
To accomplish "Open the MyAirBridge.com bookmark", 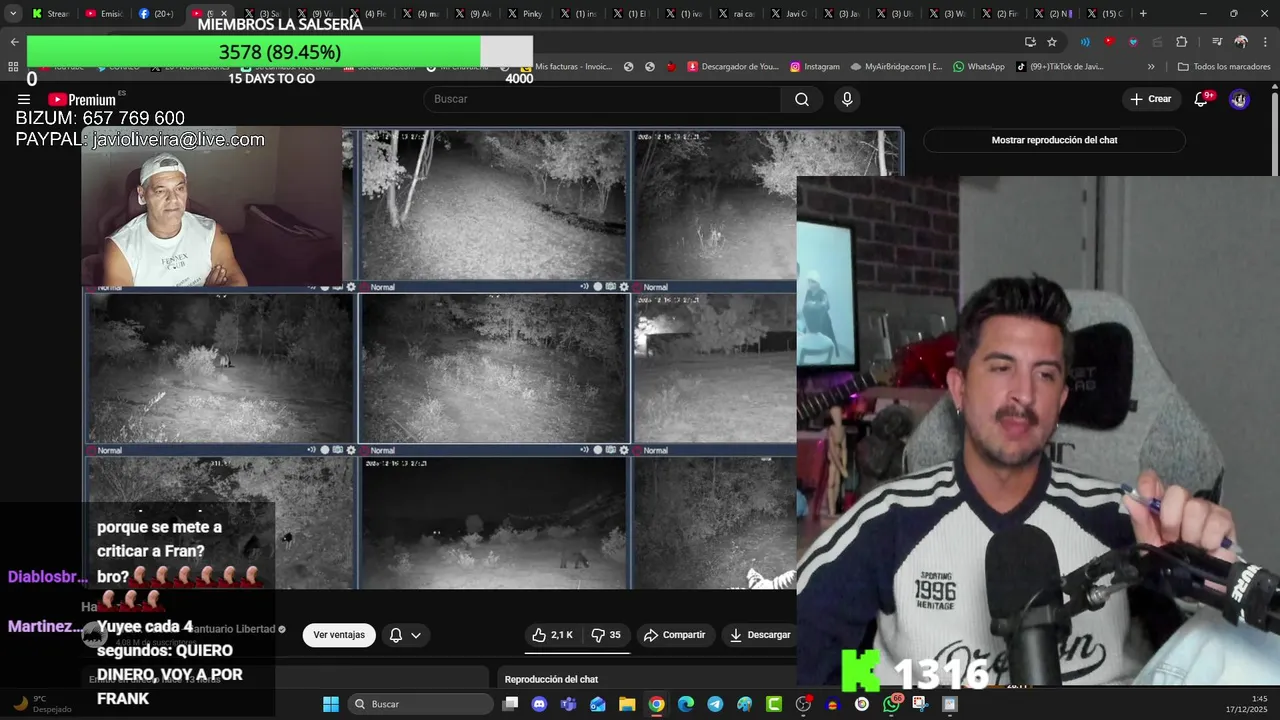I will click(x=896, y=67).
